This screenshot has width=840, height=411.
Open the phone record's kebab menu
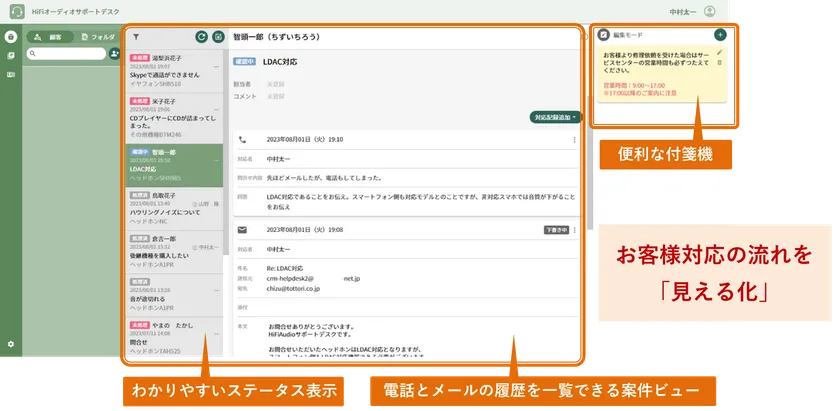click(574, 140)
